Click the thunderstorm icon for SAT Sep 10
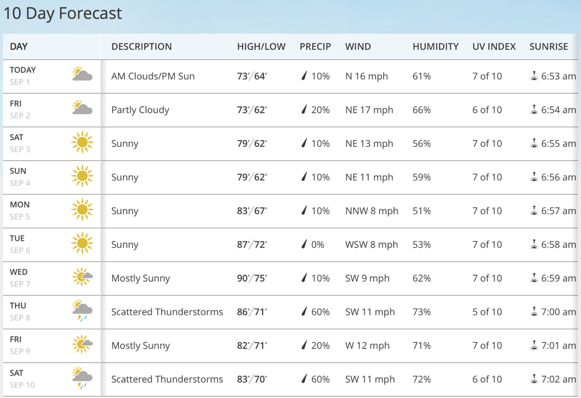Image resolution: width=581 pixels, height=398 pixels. click(82, 378)
